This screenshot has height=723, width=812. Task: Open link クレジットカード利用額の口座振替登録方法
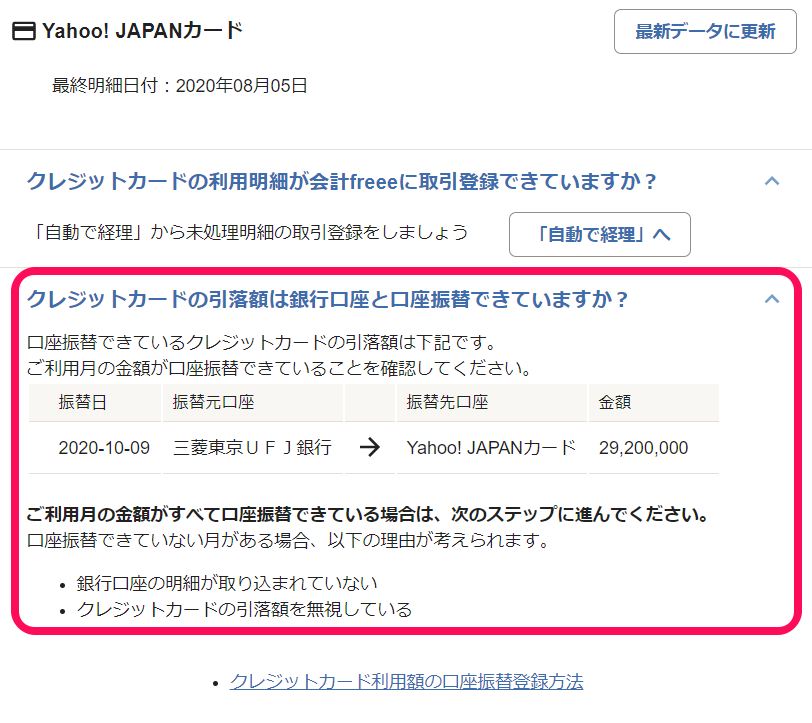(407, 681)
